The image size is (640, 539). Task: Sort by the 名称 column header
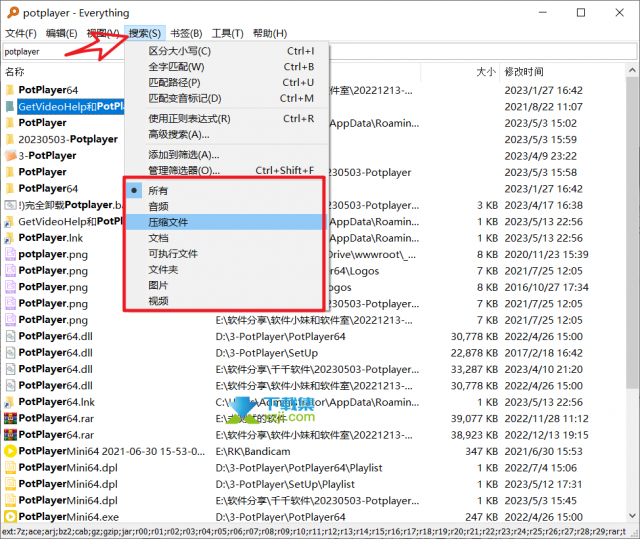[x=15, y=72]
